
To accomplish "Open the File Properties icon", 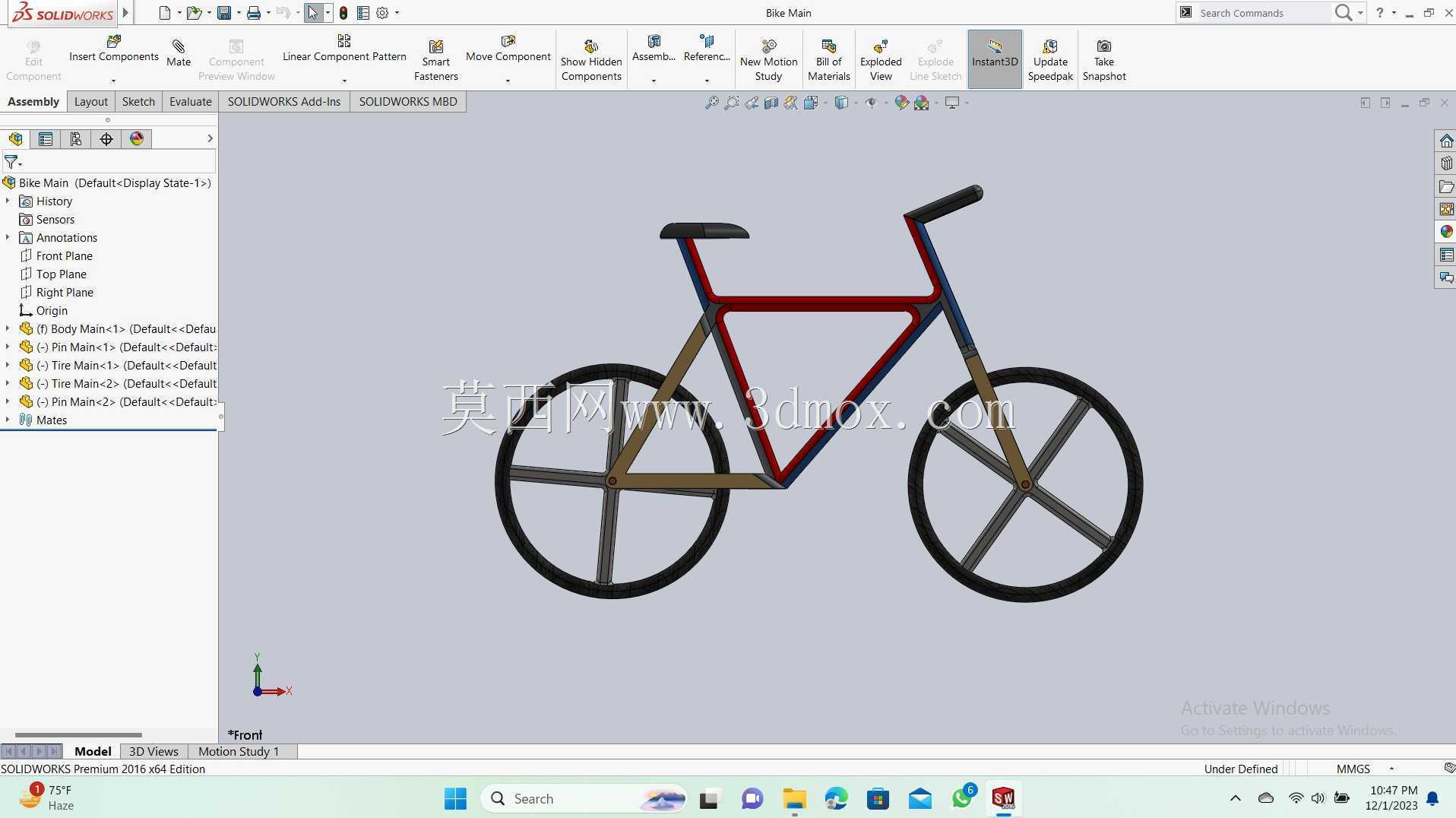I will [x=363, y=13].
